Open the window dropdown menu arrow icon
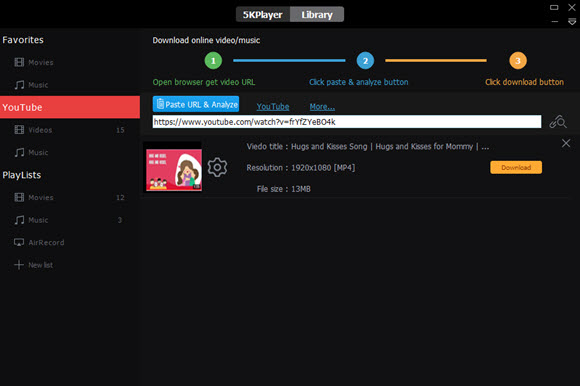 coord(572,22)
